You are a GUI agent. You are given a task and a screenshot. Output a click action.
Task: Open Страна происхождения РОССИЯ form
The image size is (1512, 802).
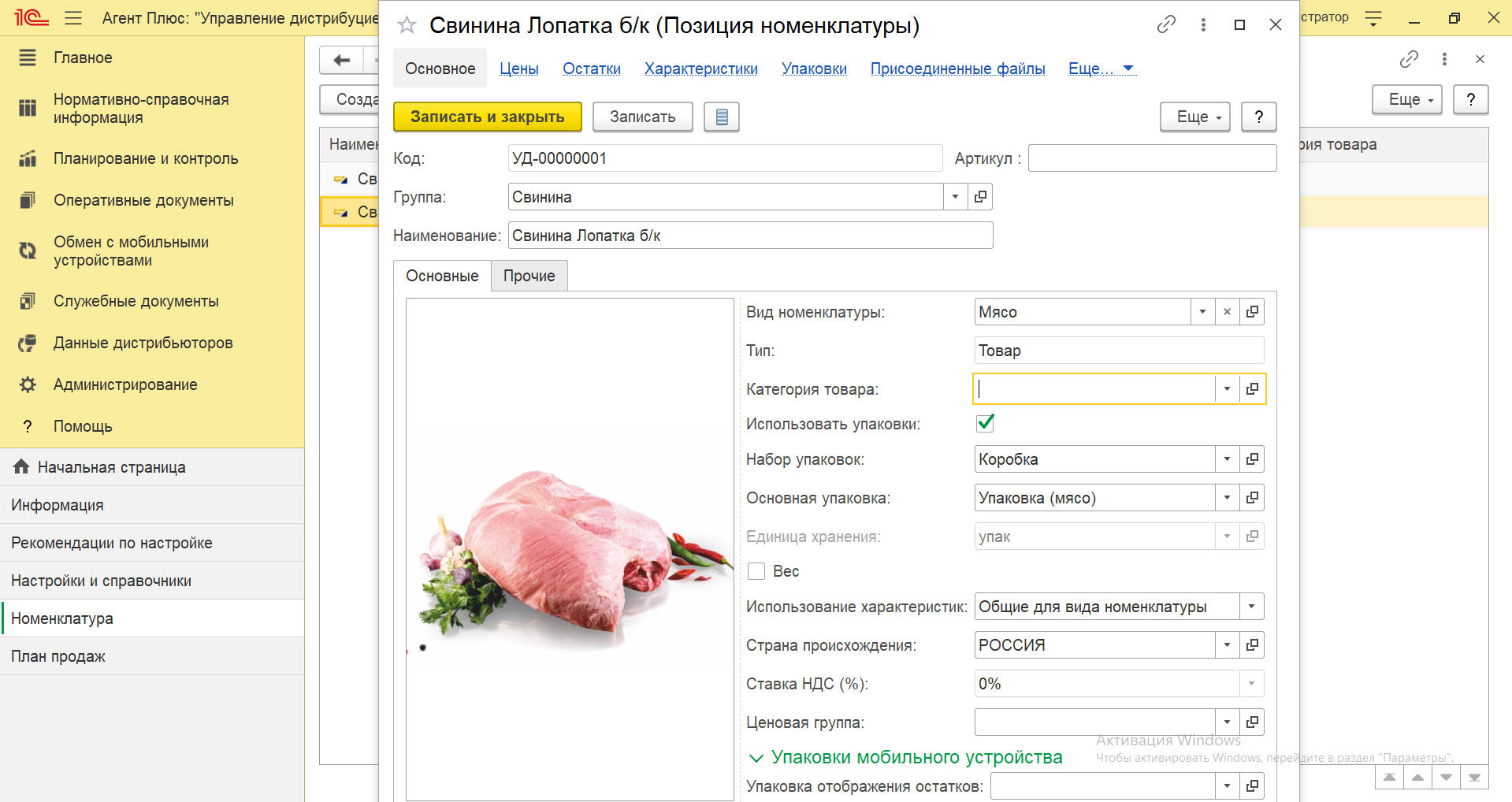pyautogui.click(x=1252, y=645)
